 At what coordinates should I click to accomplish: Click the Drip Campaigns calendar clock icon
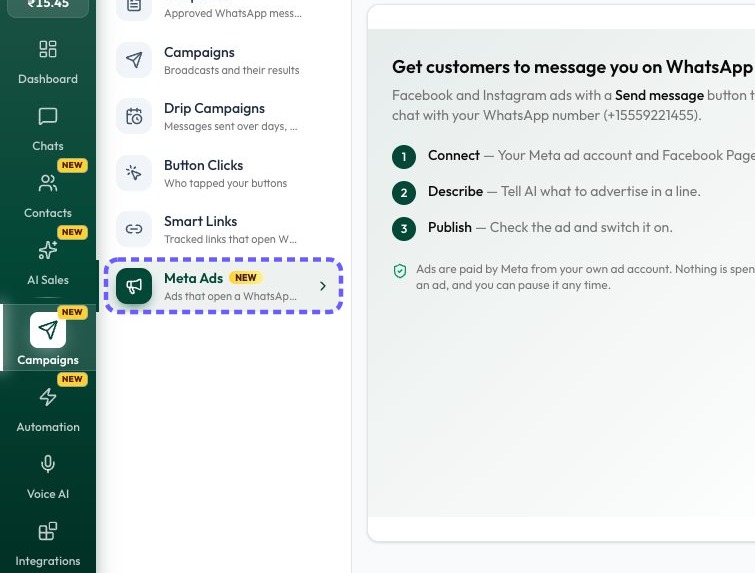coord(134,117)
